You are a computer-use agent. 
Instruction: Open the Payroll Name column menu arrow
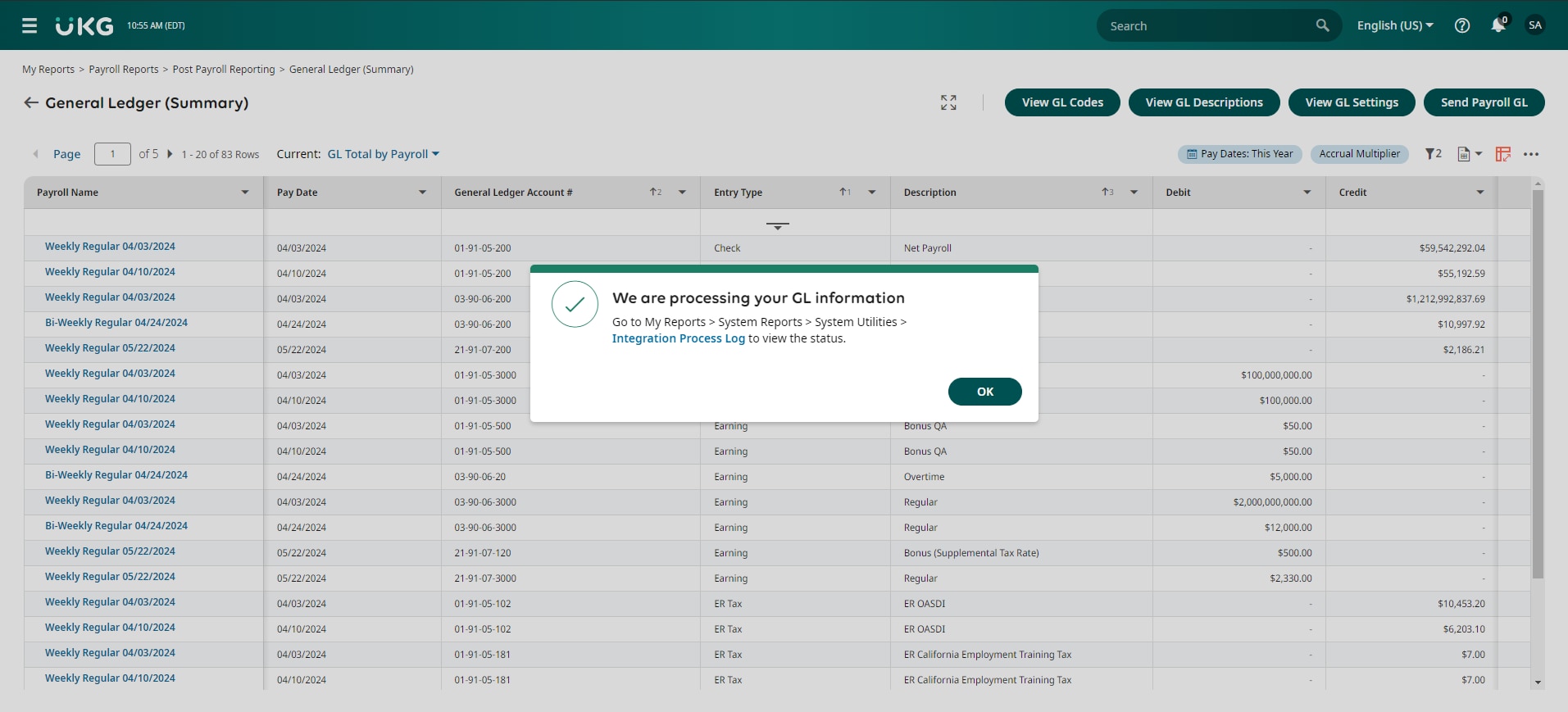click(244, 193)
